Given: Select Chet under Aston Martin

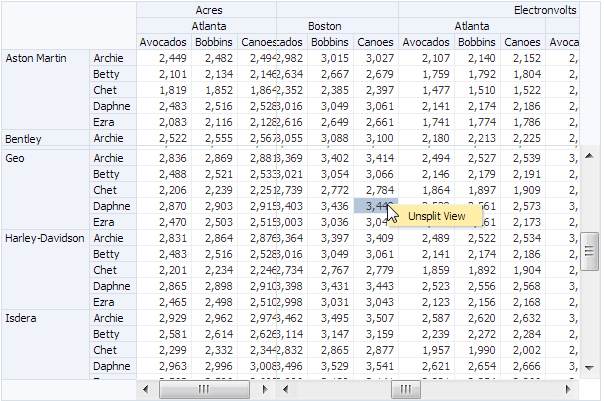Looking at the screenshot, I should [113, 90].
